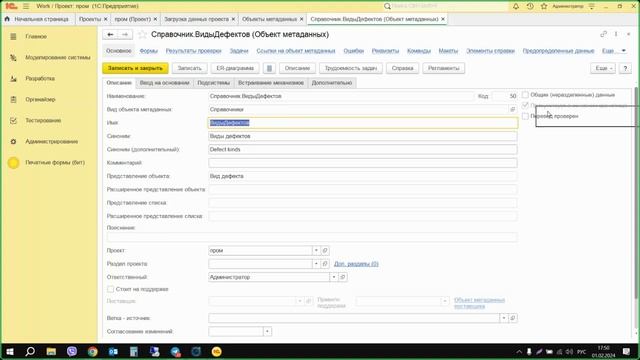Click into the Комментарий input field
The height and width of the screenshot is (360, 640).
click(x=363, y=163)
